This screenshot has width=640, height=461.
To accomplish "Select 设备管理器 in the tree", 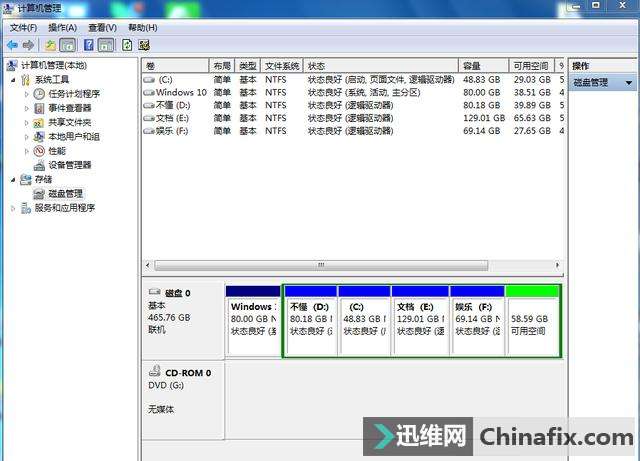I will 70,165.
